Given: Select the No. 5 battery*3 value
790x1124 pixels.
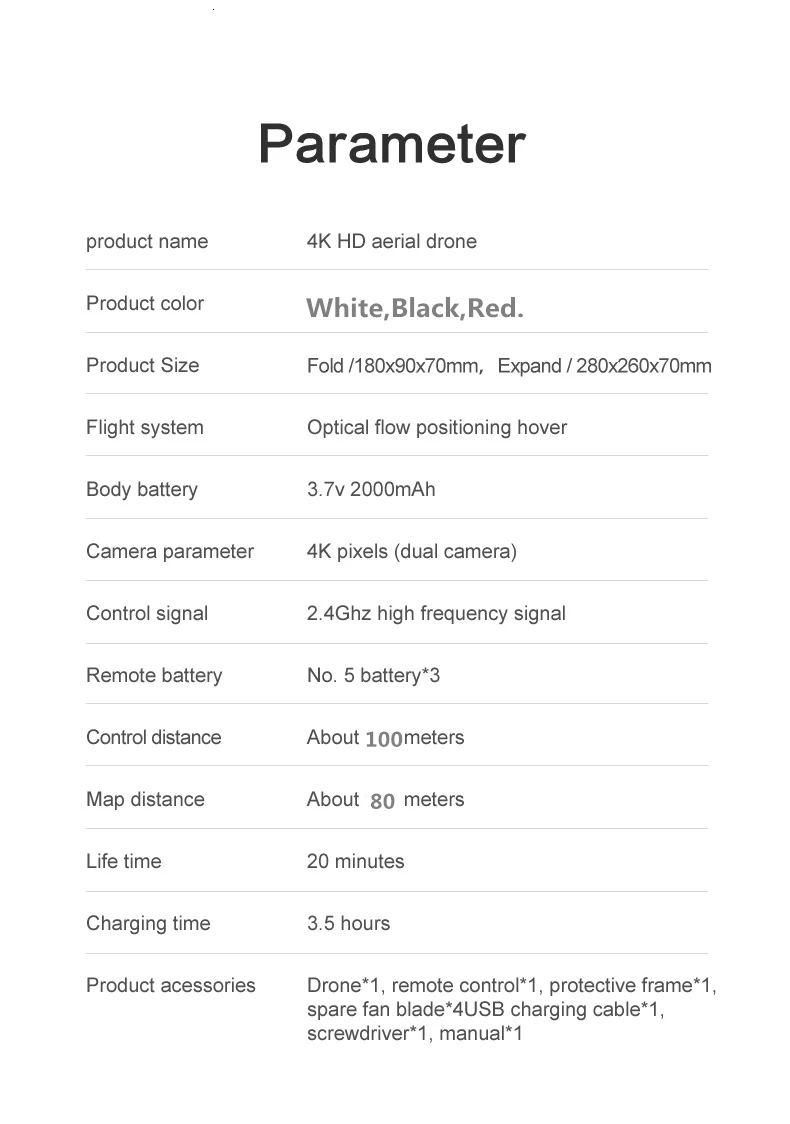Looking at the screenshot, I should pyautogui.click(x=373, y=675).
